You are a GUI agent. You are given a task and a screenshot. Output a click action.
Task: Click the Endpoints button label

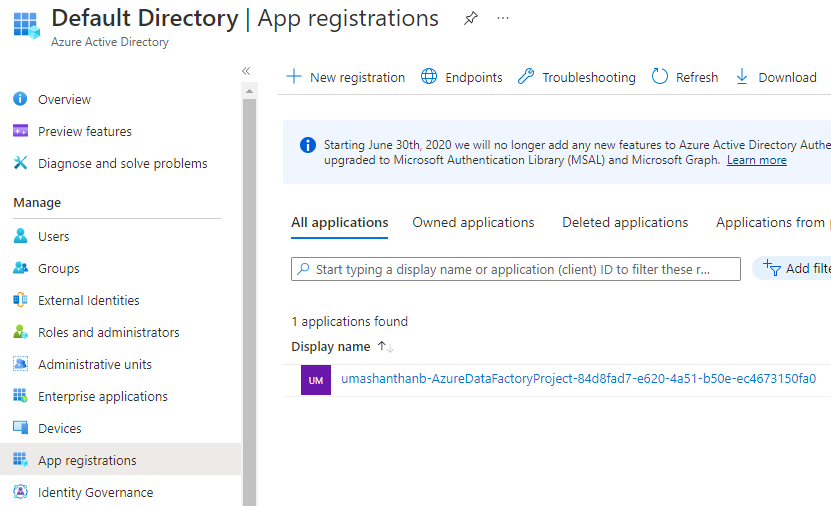(473, 77)
